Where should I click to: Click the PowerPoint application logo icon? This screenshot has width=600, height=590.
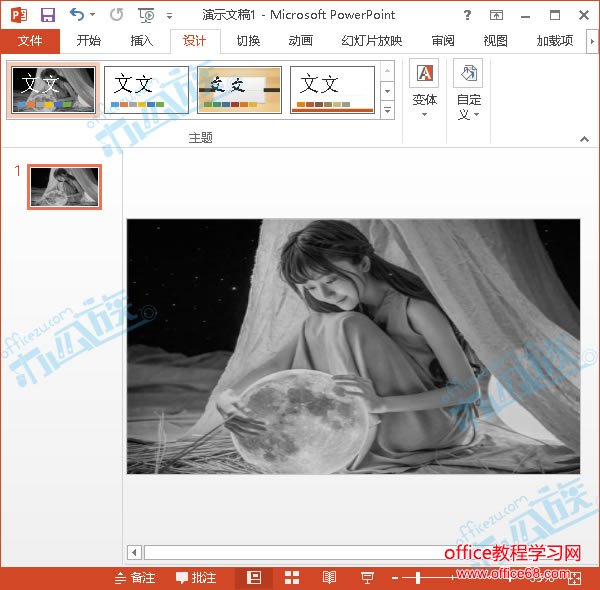pyautogui.click(x=19, y=15)
